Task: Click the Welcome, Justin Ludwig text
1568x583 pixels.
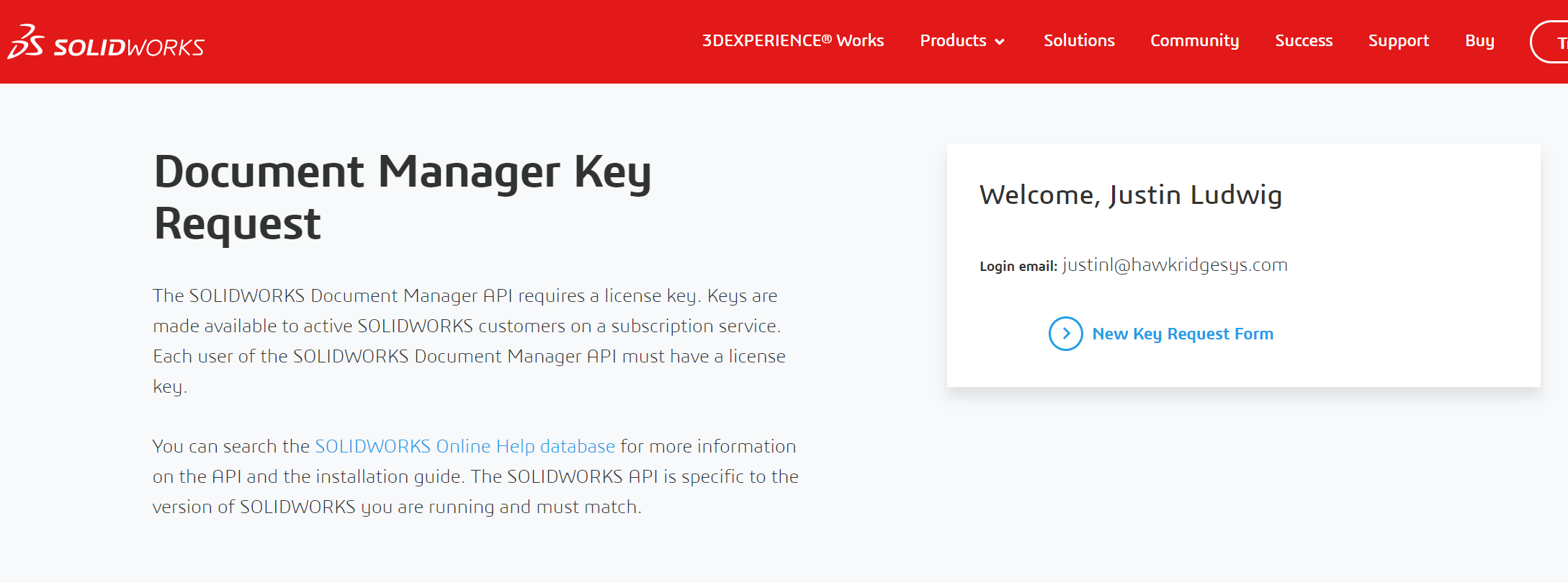Action: point(1131,195)
